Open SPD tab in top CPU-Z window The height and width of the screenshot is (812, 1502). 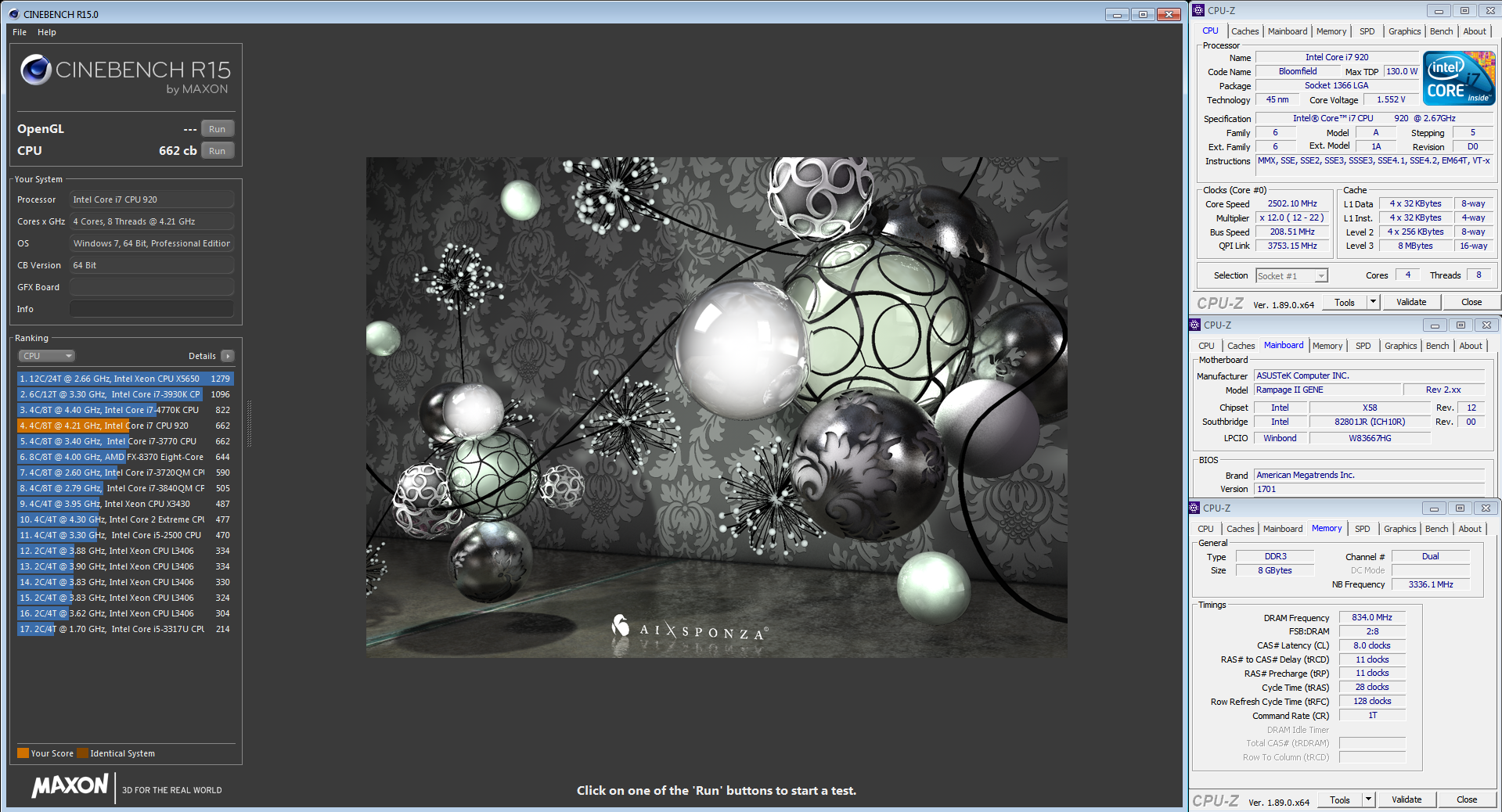tap(1367, 31)
